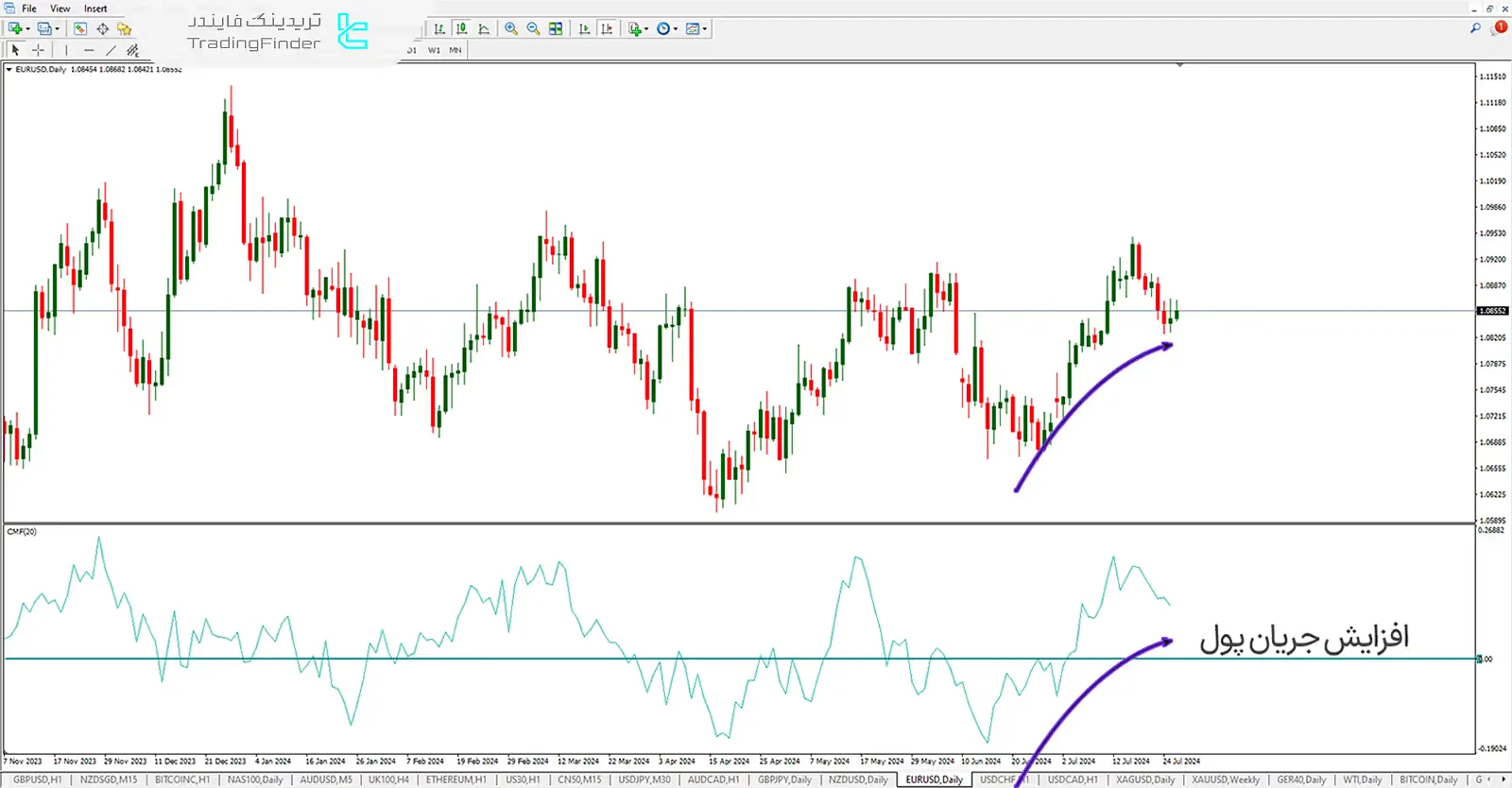1512x788 pixels.
Task: Zoom in on the chart
Action: point(511,29)
